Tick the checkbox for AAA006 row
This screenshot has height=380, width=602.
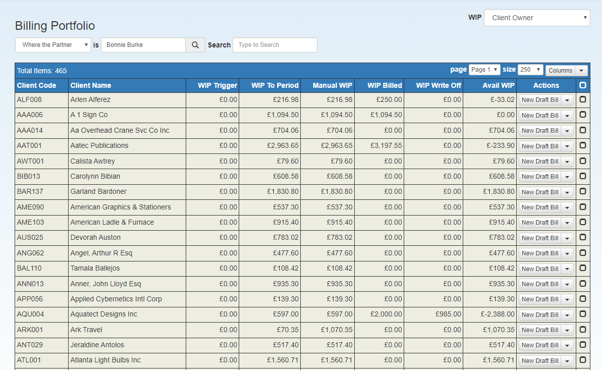click(x=582, y=115)
